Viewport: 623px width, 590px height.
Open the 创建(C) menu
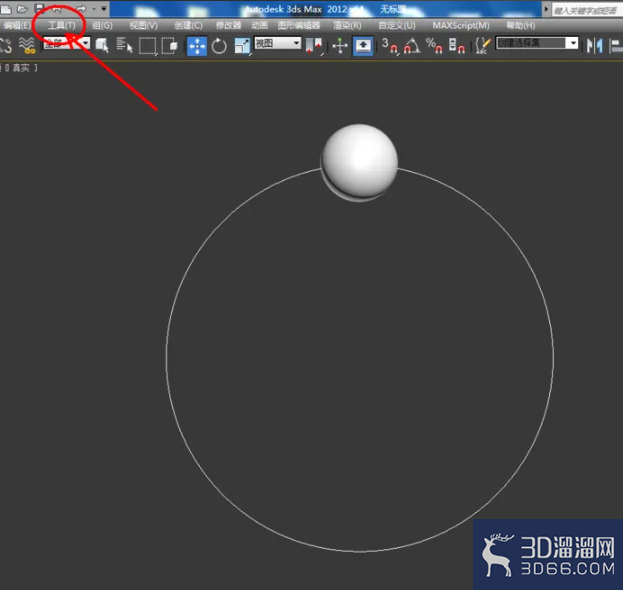coord(188,25)
